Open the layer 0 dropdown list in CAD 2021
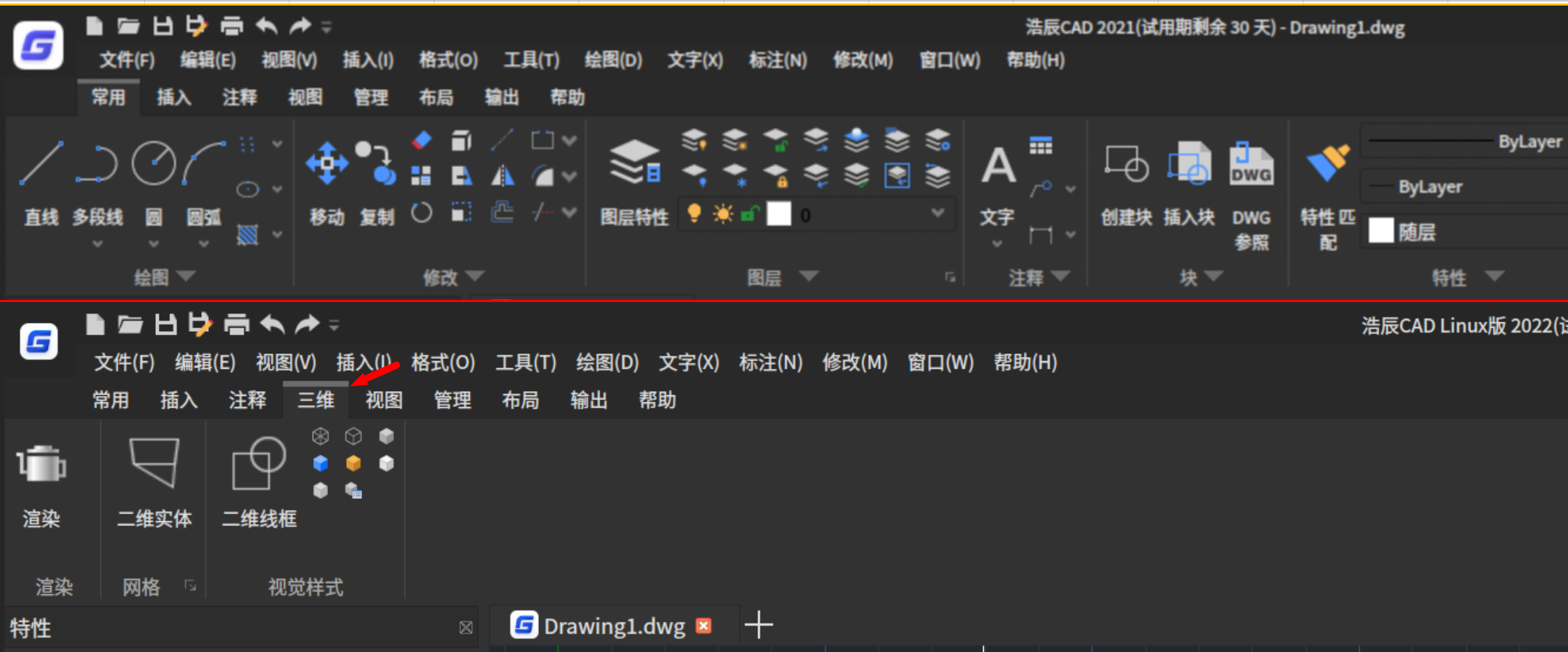1568x652 pixels. tap(938, 213)
